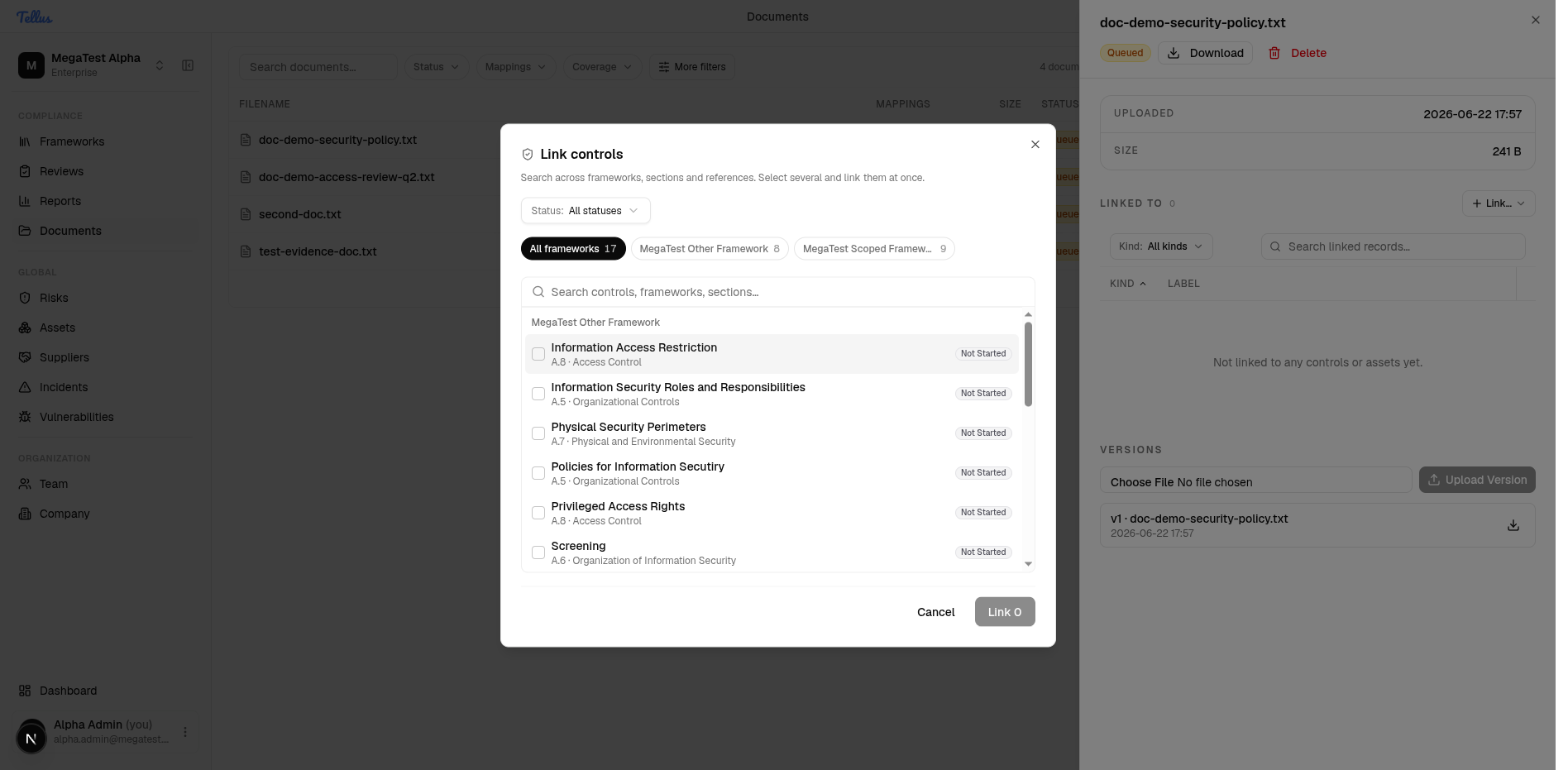Click the MegaTest Alpha organization avatar

tap(31, 65)
